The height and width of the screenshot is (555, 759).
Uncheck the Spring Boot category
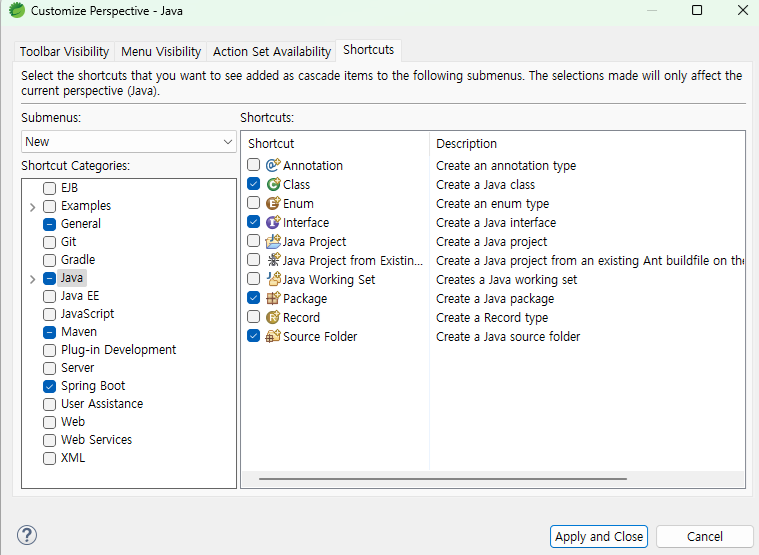[x=49, y=386]
